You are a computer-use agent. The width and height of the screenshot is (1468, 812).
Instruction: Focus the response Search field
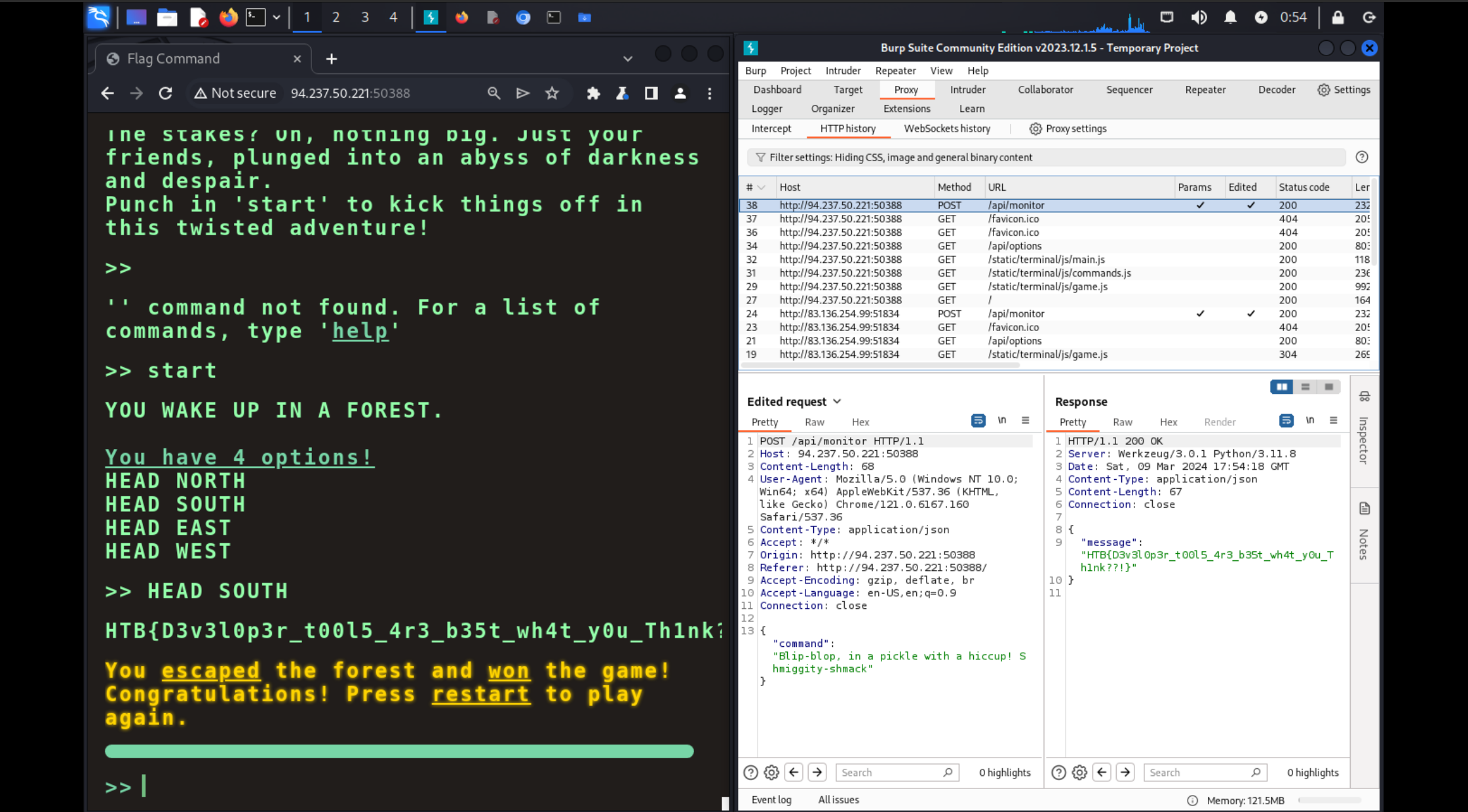(x=1205, y=773)
